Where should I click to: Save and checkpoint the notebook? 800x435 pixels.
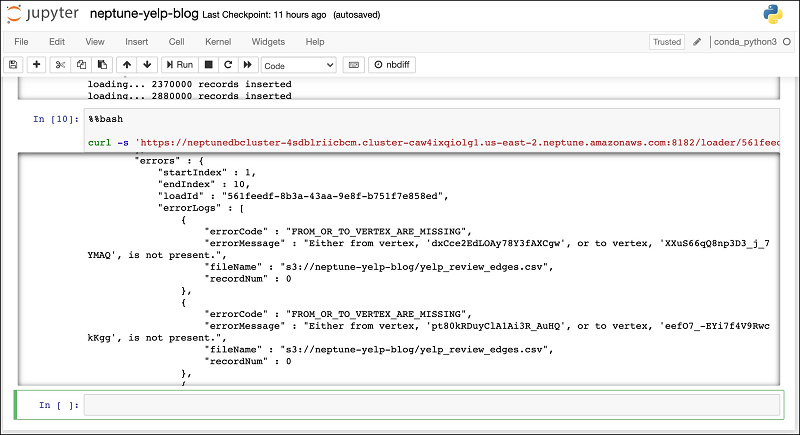tap(13, 65)
